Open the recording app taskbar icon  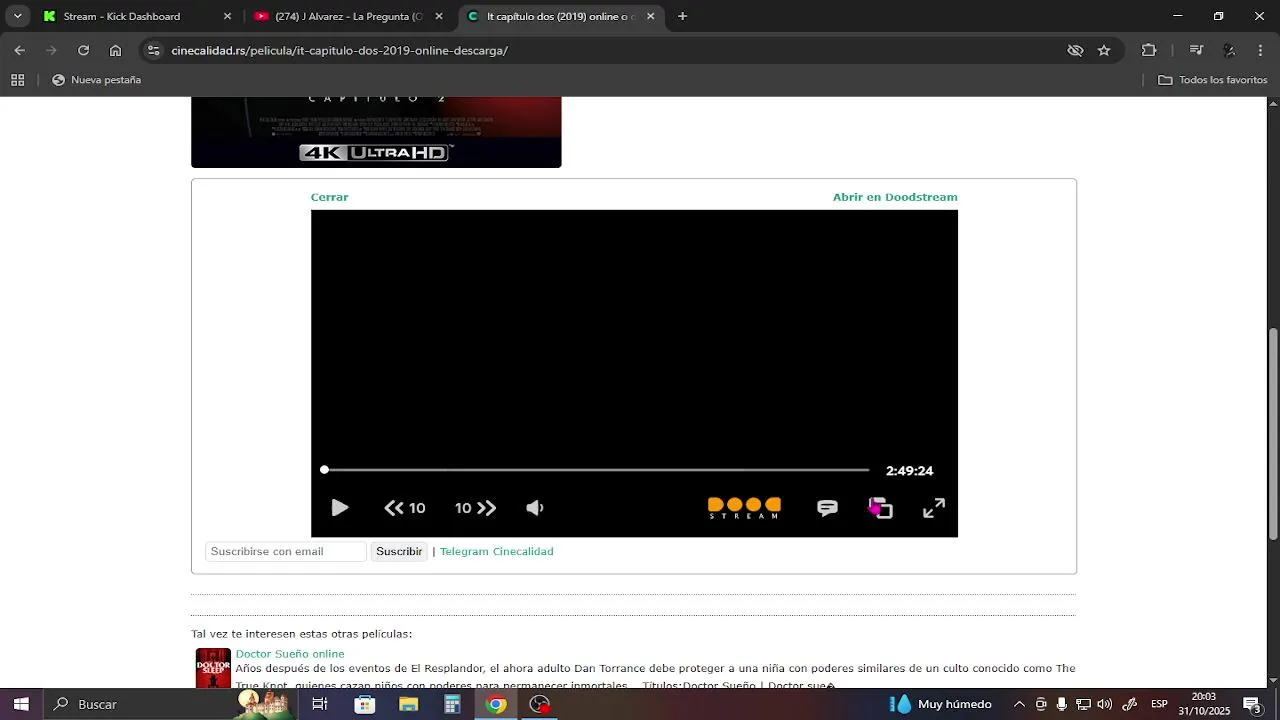point(540,704)
